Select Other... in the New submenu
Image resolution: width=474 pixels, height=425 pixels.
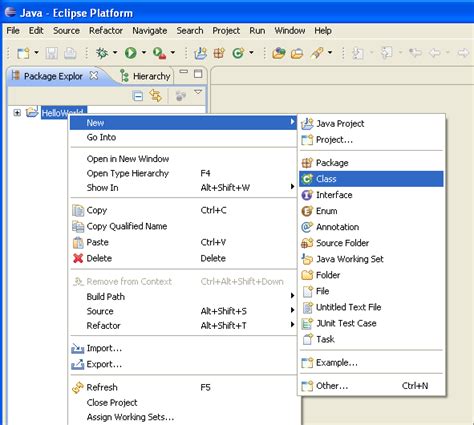[371, 386]
